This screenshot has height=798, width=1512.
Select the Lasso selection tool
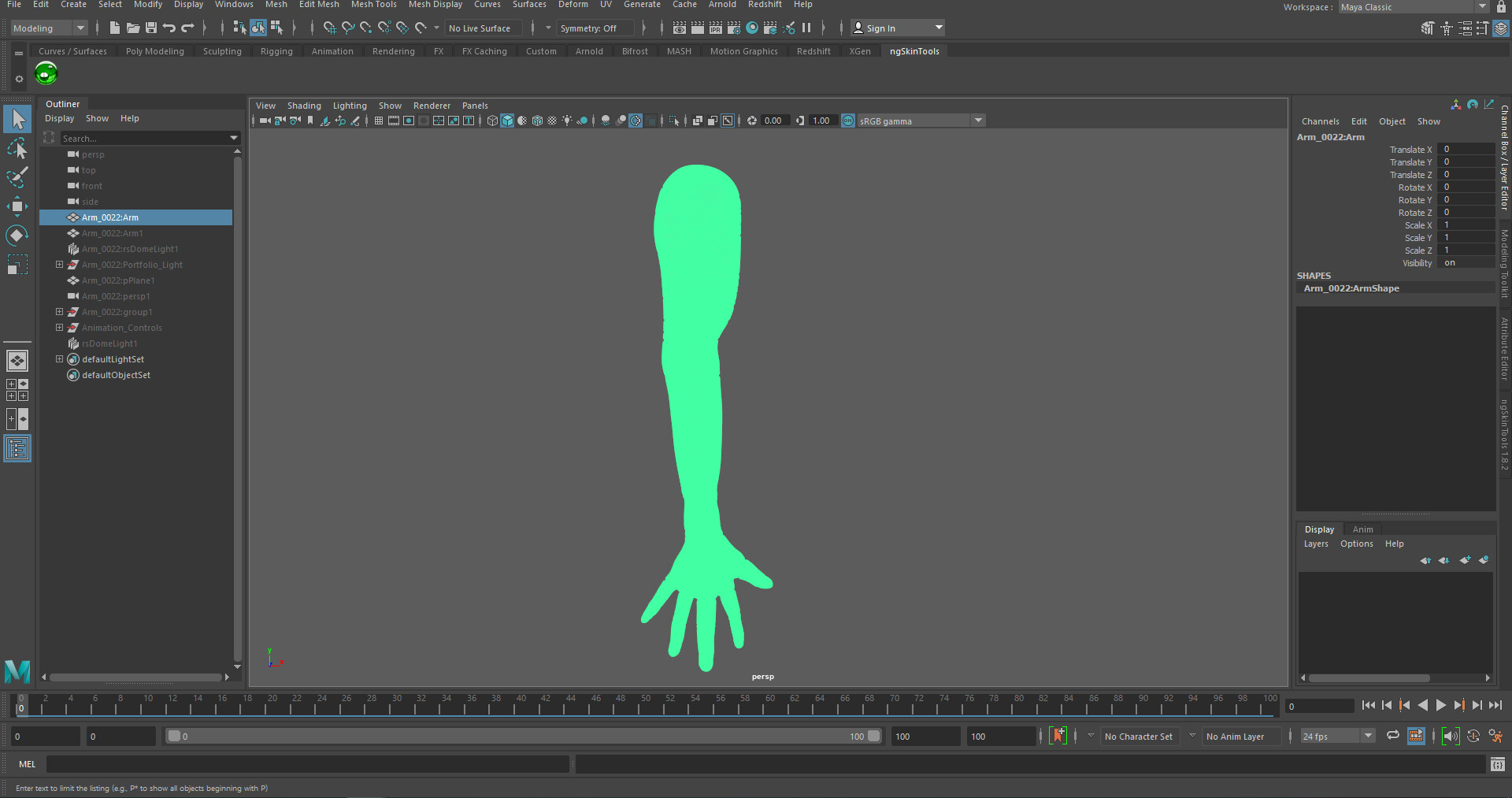point(17,148)
